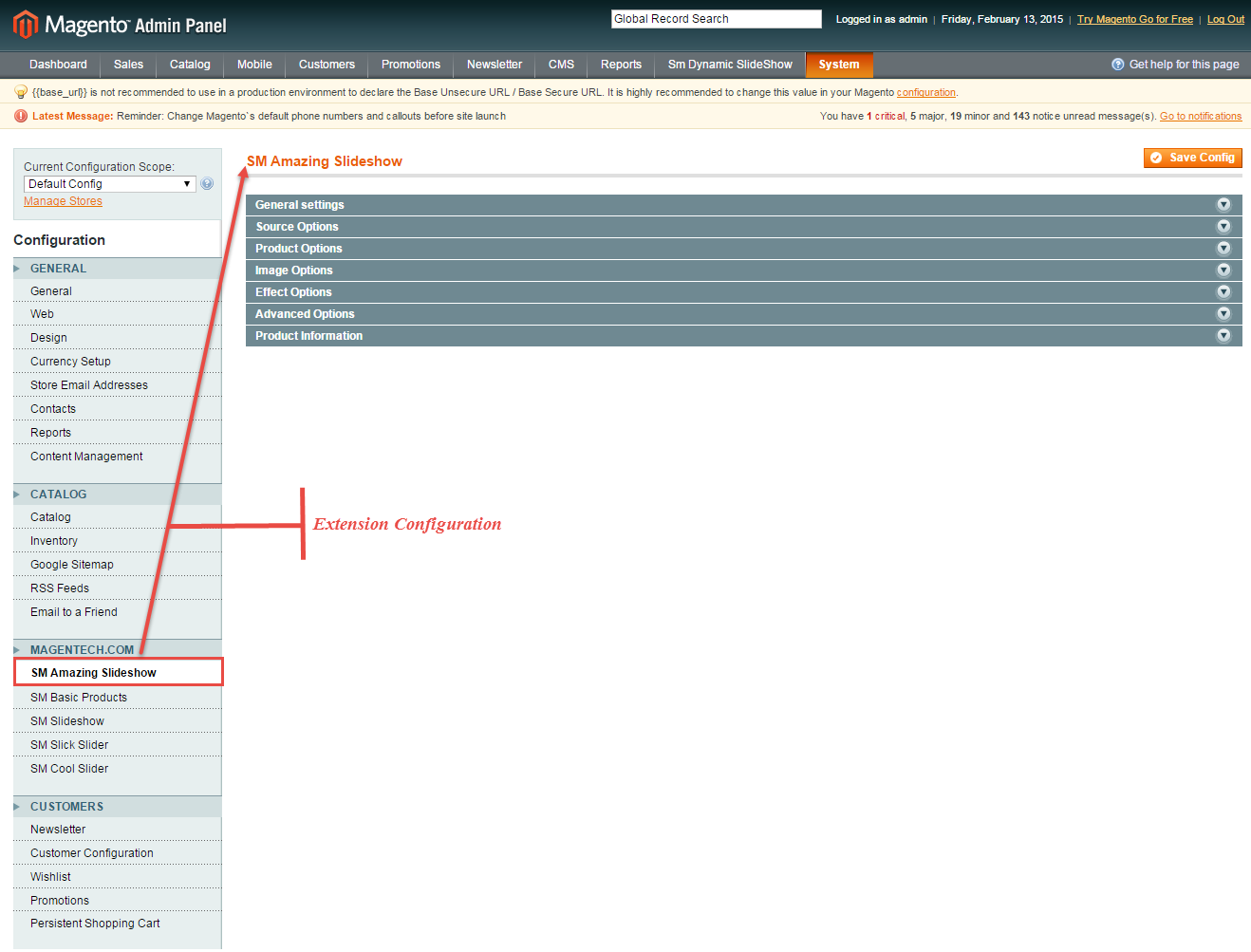Screen dimensions: 1251x952
Task: Click arrow icon on Product Information row
Action: [1223, 336]
